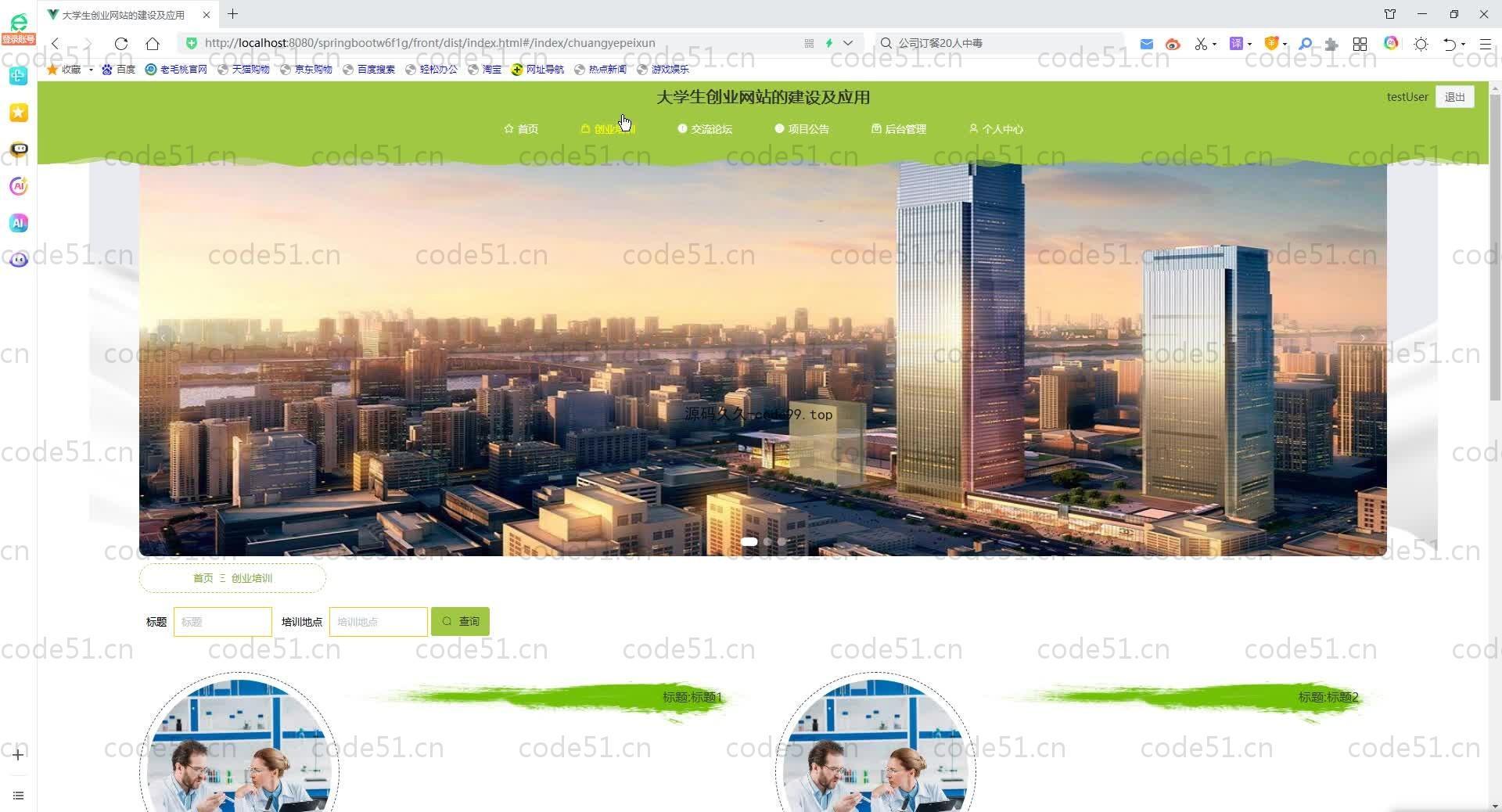This screenshot has height=812, width=1502.
Task: Open the QR code icon in the address bar
Action: tap(809, 43)
